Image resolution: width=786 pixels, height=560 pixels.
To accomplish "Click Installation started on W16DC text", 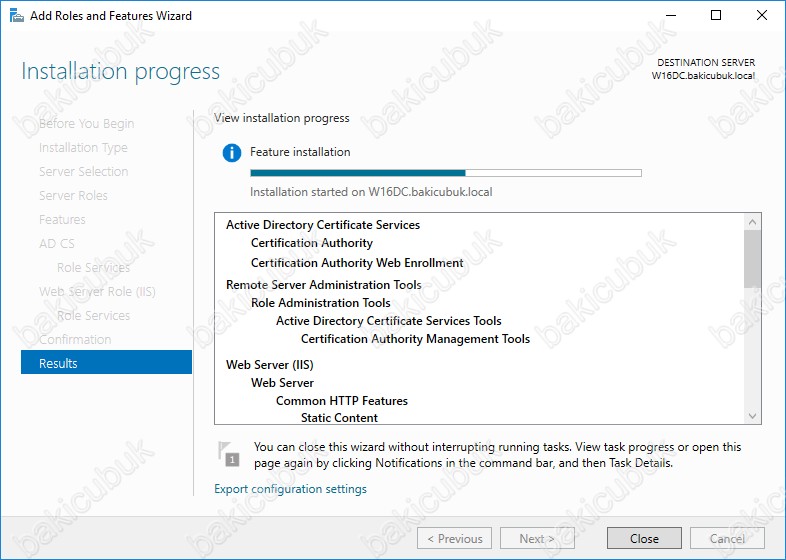I will click(371, 192).
